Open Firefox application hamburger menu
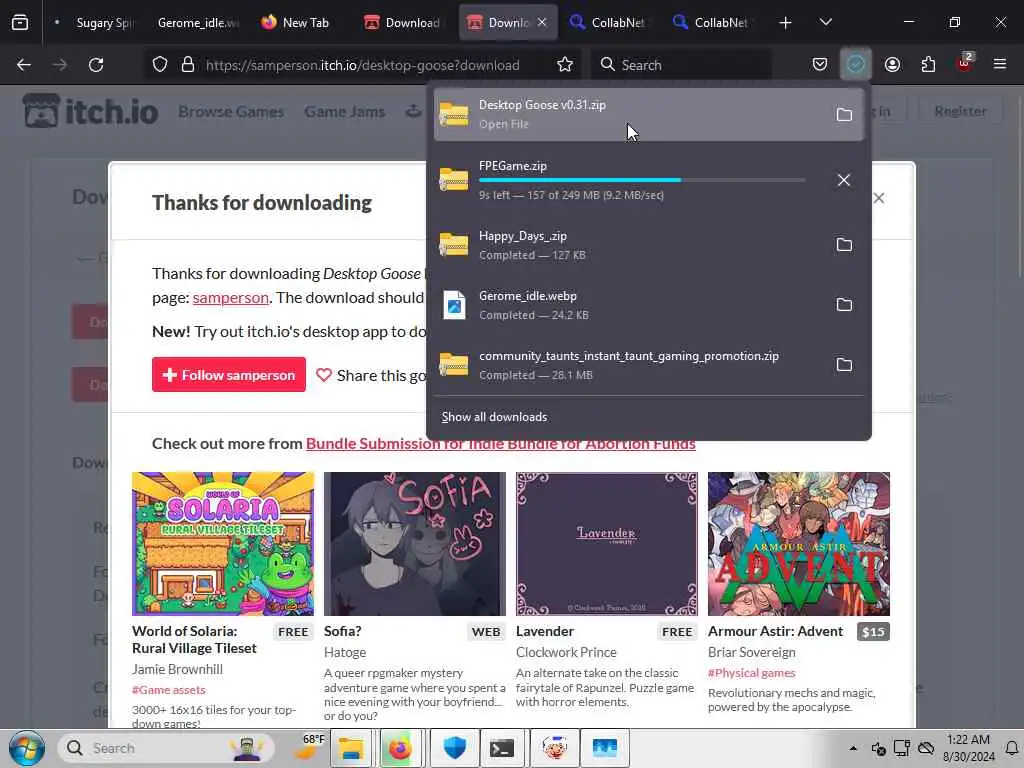The width and height of the screenshot is (1024, 768). click(x=1000, y=65)
